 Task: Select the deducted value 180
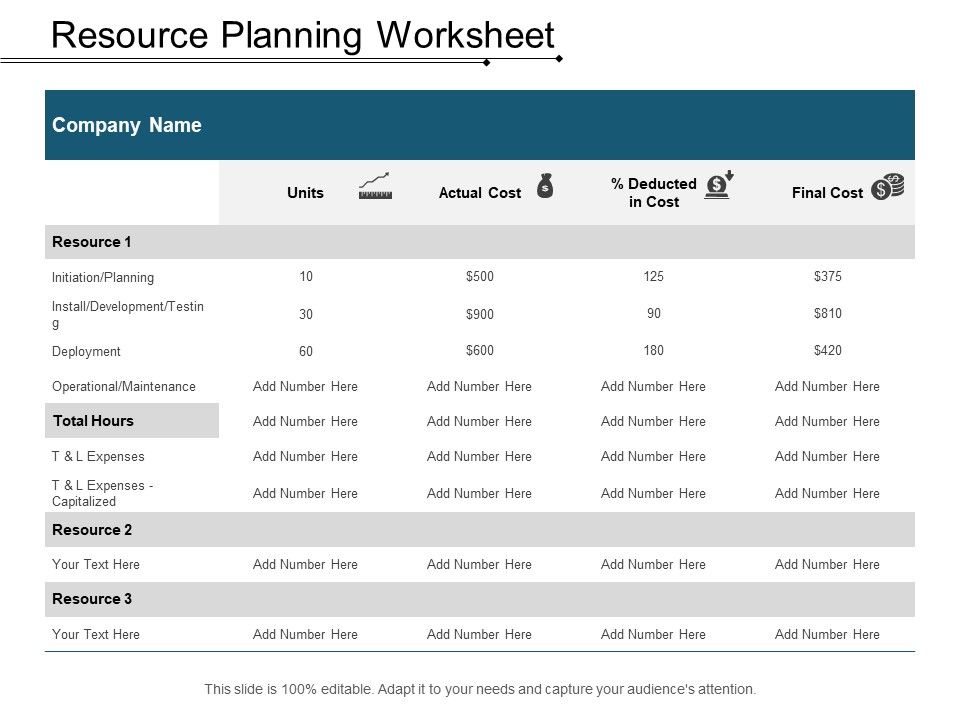[653, 351]
